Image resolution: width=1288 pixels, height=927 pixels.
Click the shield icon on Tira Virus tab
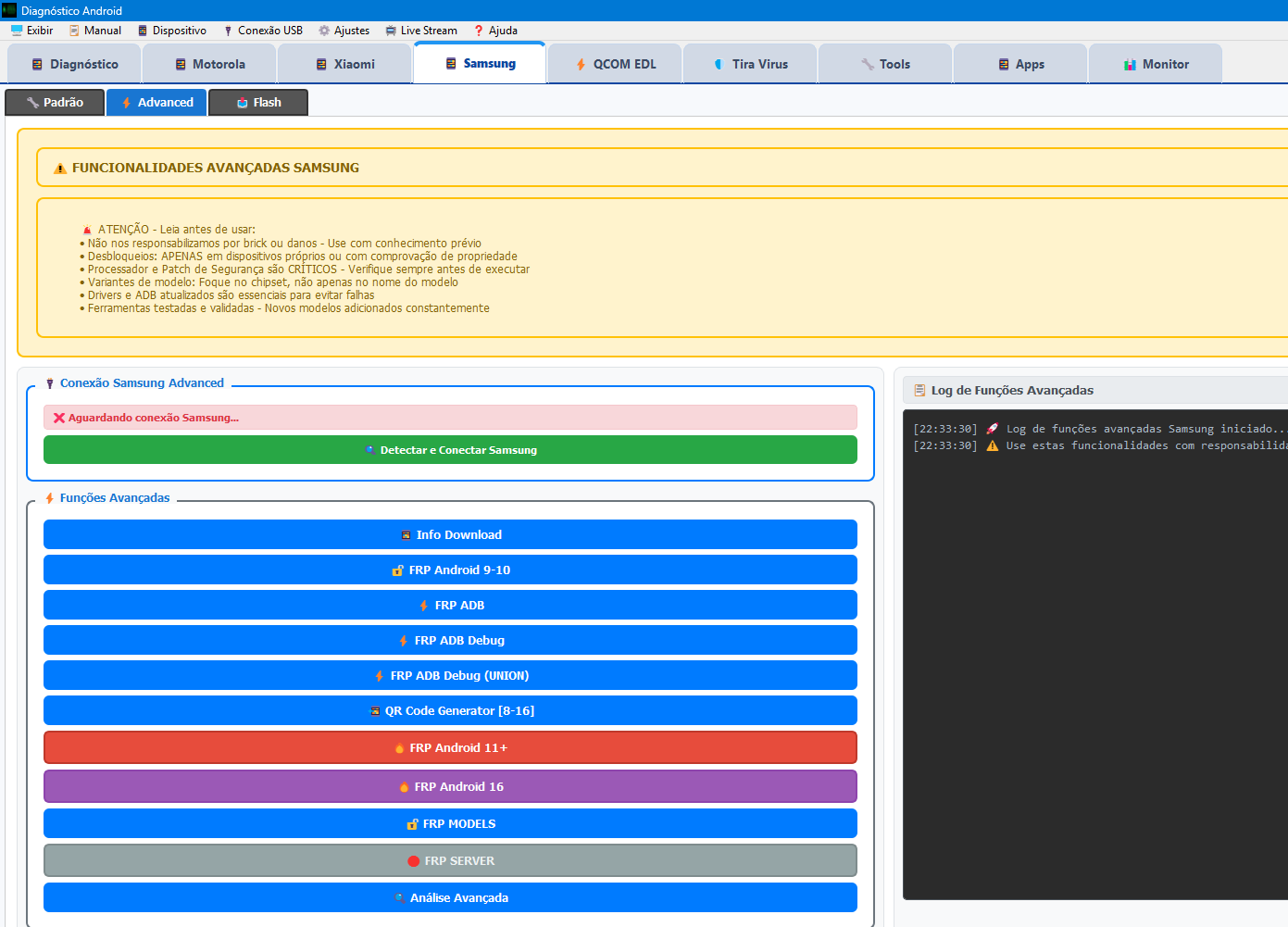point(719,64)
